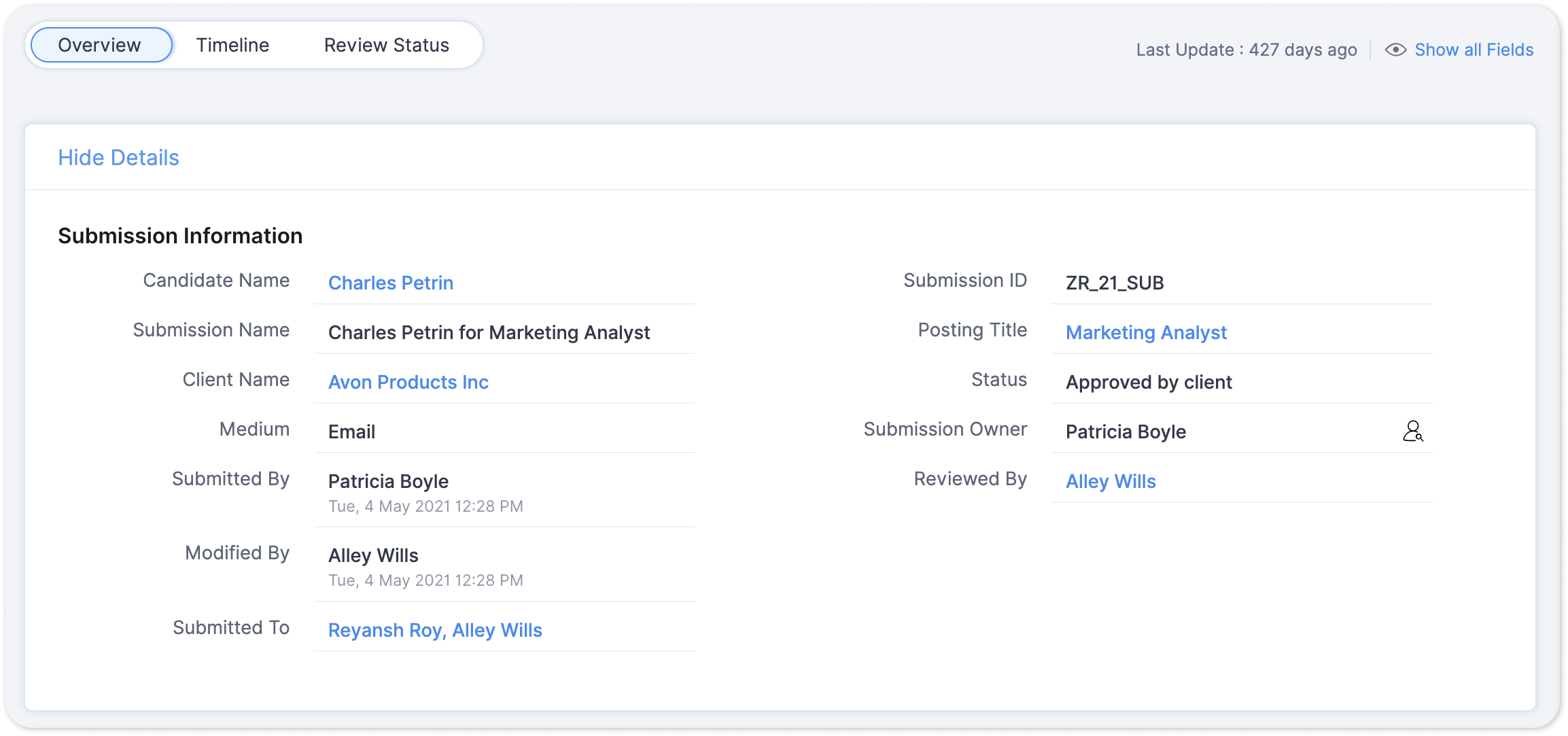Click Alley Wills in Modified By
The height and width of the screenshot is (736, 1568).
(x=373, y=555)
